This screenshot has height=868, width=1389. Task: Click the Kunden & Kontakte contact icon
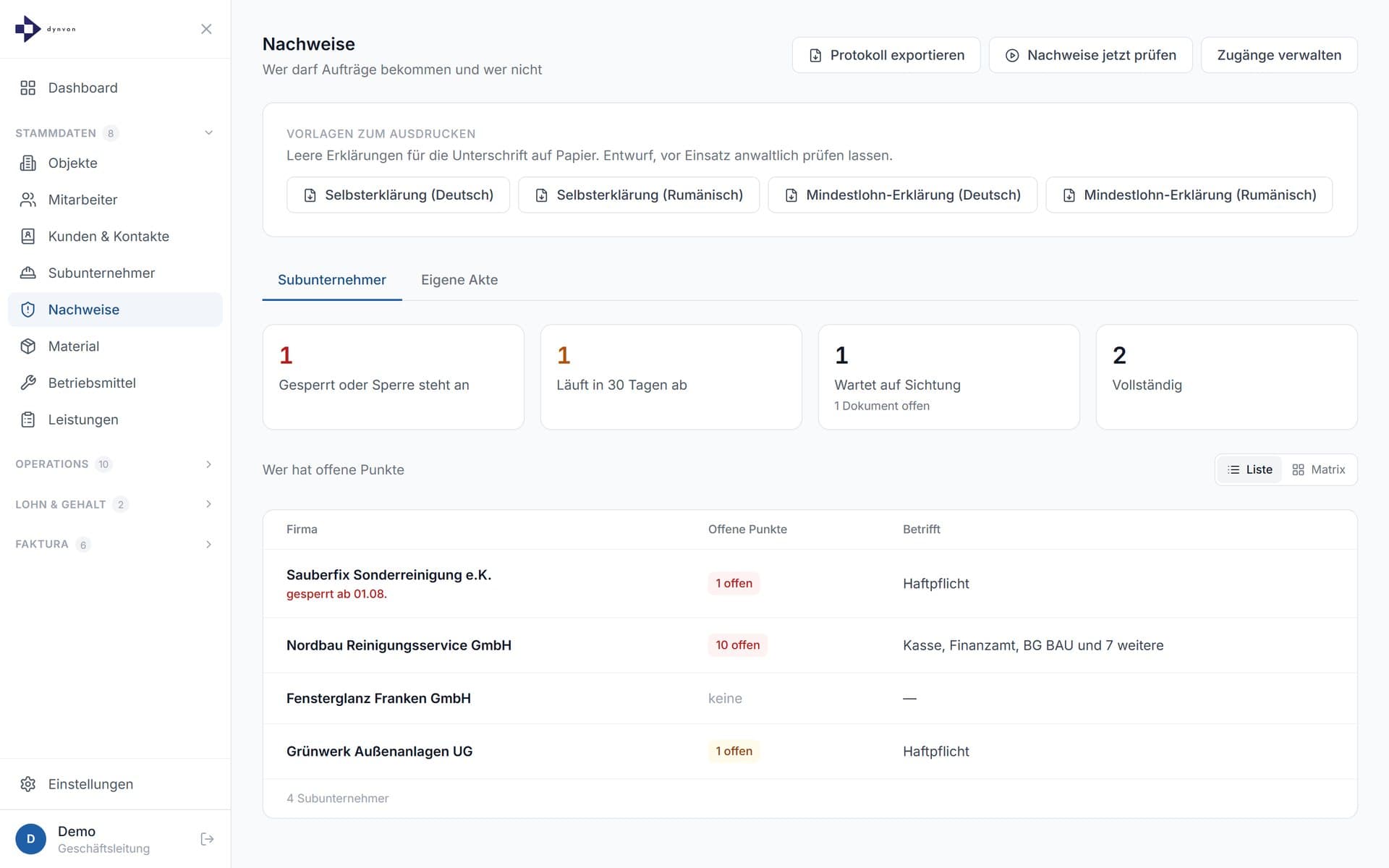point(27,237)
